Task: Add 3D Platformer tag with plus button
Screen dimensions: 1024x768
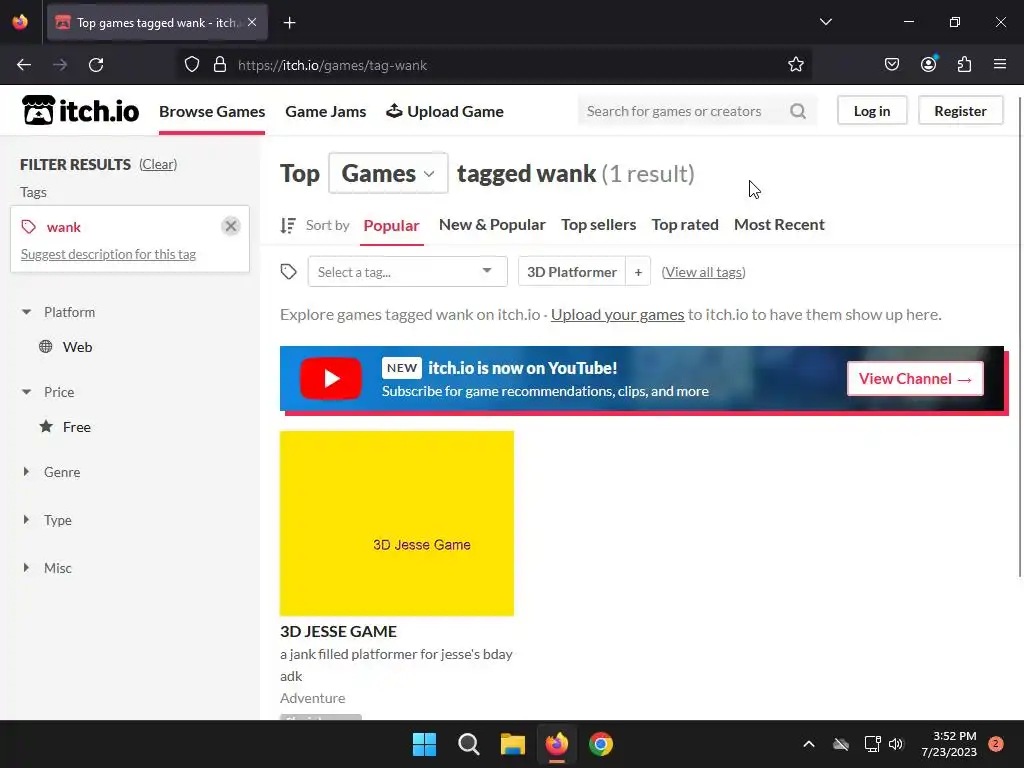Action: pyautogui.click(x=638, y=272)
